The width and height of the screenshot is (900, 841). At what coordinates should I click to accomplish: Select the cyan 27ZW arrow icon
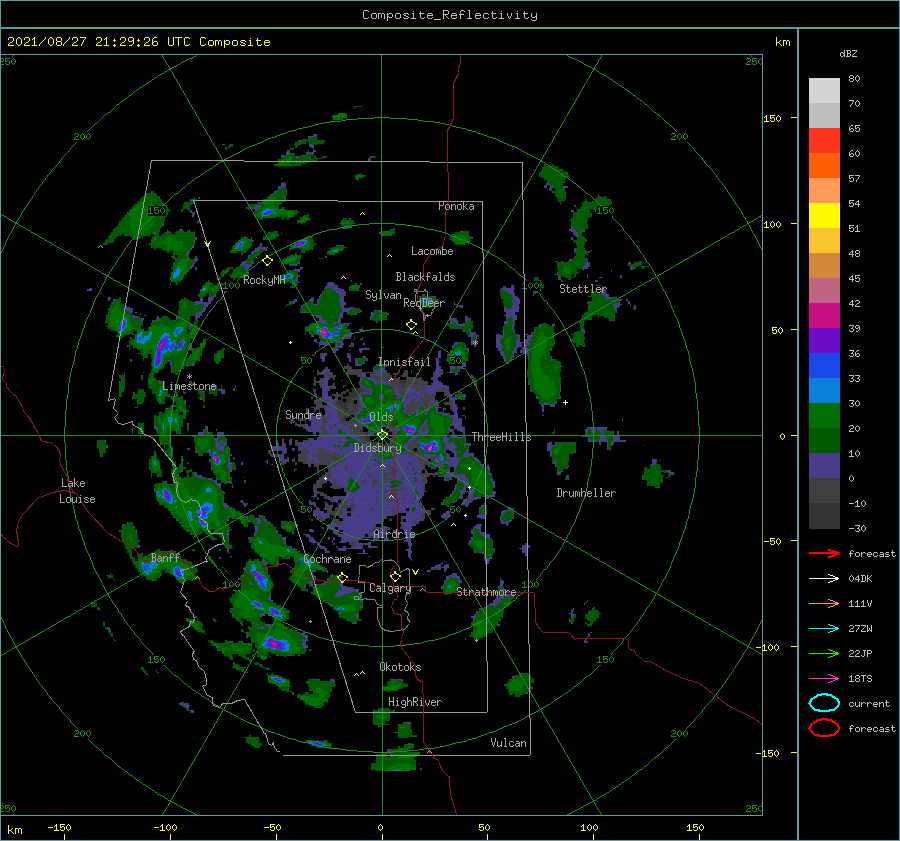[824, 629]
